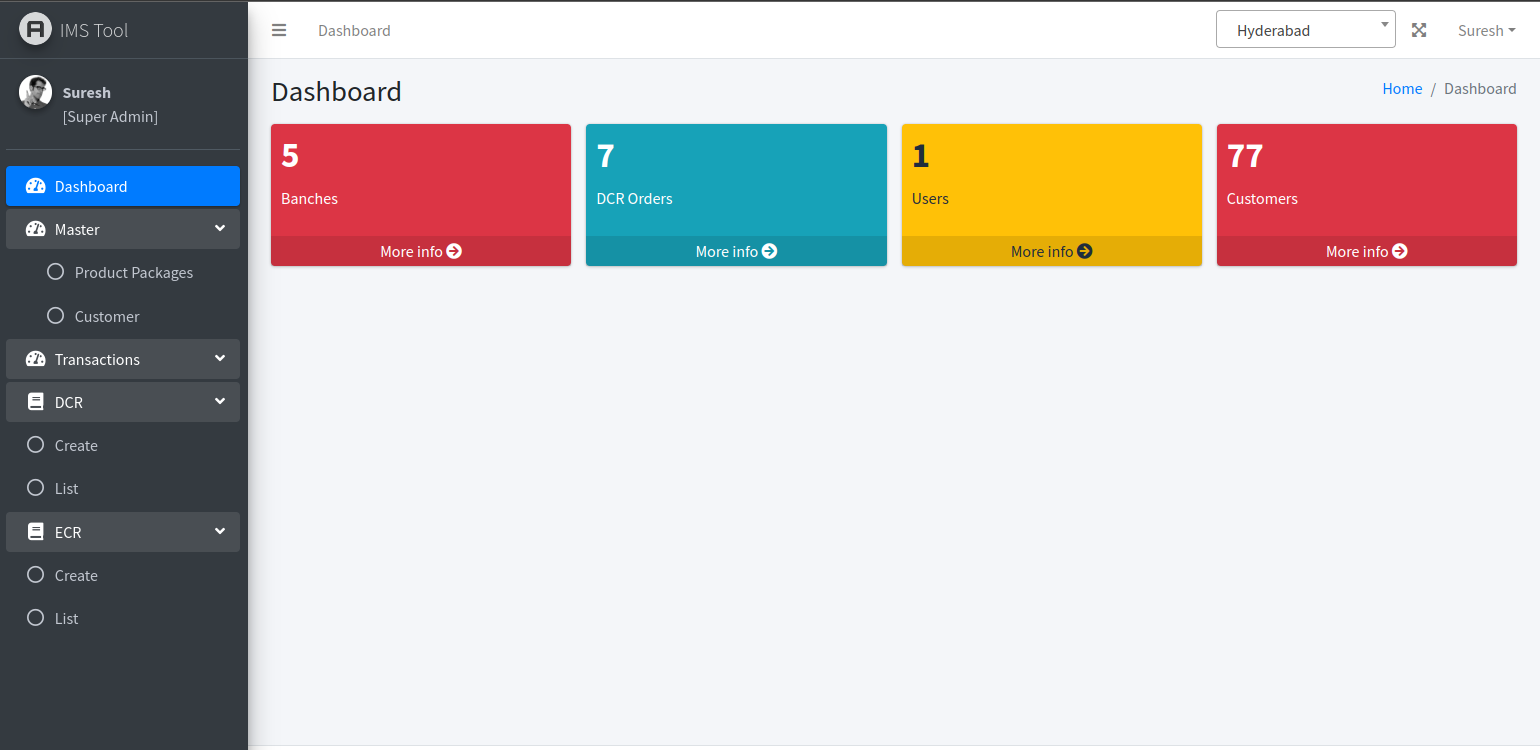Screen dimensions: 1540x750
Task: Click More info on Users card
Action: [1052, 251]
